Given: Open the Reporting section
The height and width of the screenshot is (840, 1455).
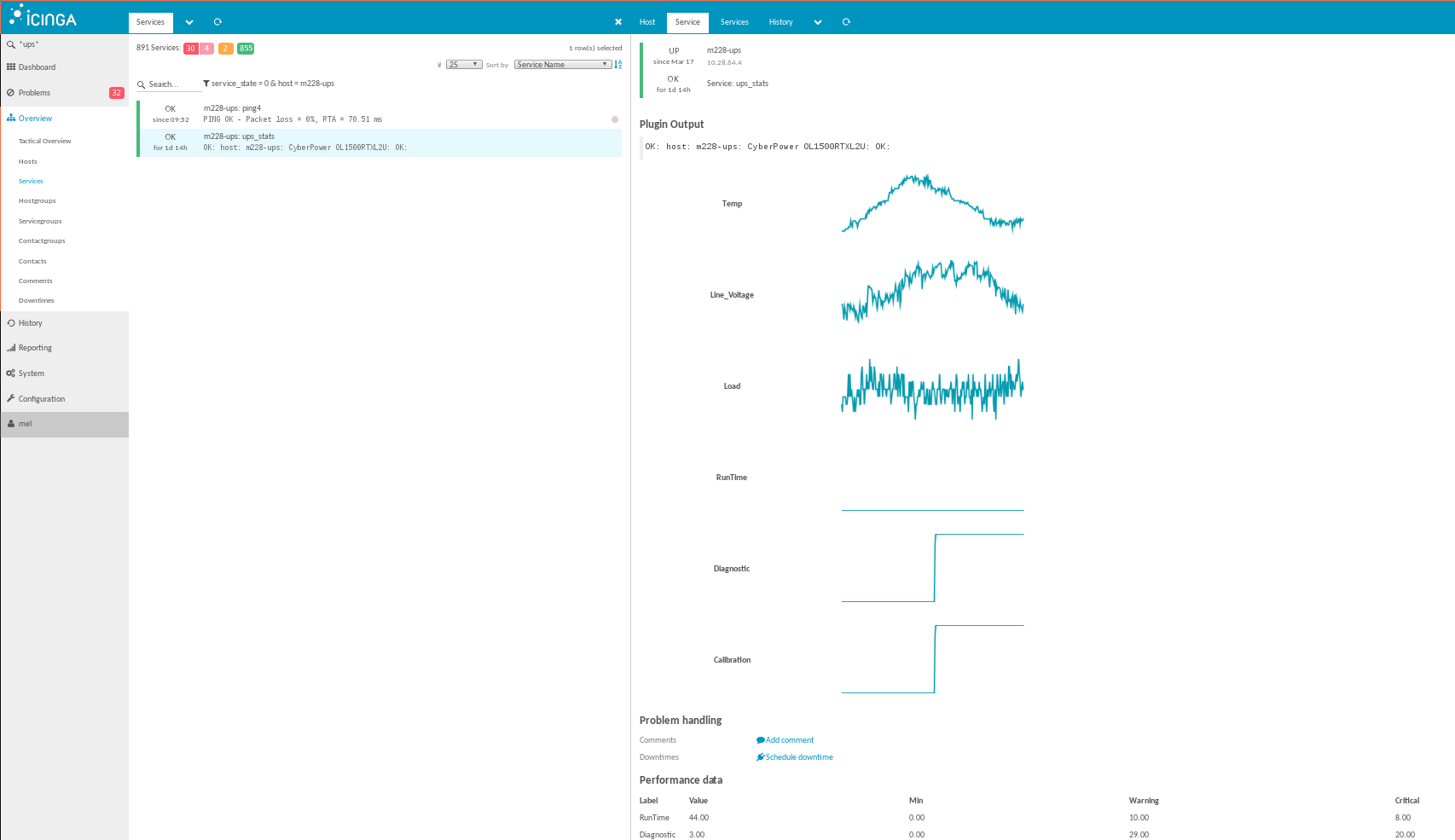Looking at the screenshot, I should coord(35,348).
